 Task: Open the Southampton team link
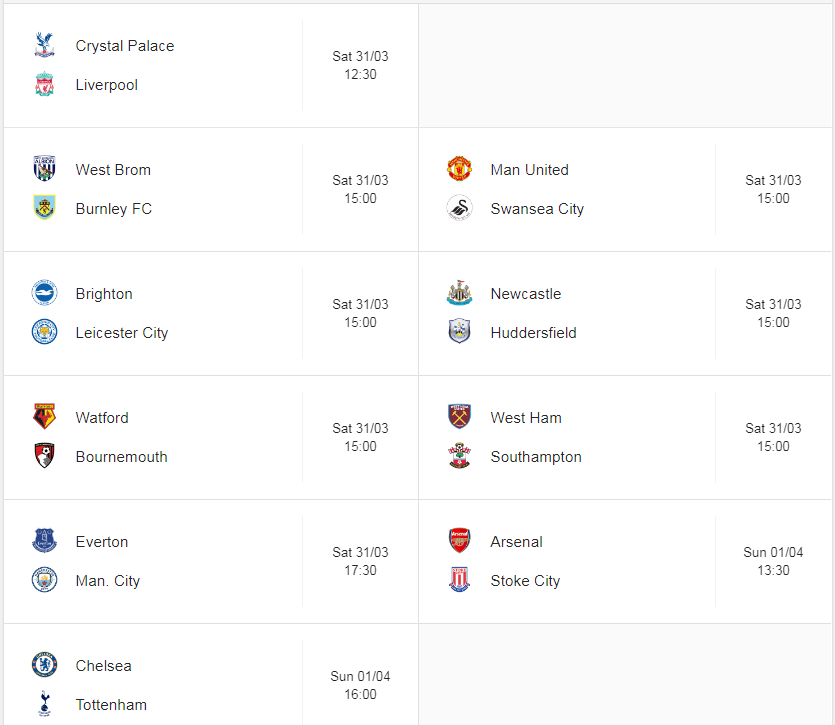[x=536, y=457]
